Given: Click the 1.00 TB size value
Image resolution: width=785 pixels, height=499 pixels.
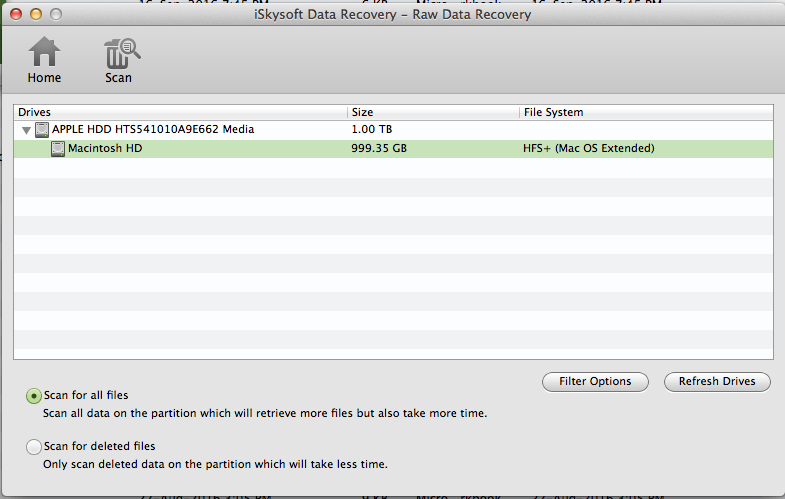Looking at the screenshot, I should point(371,129).
